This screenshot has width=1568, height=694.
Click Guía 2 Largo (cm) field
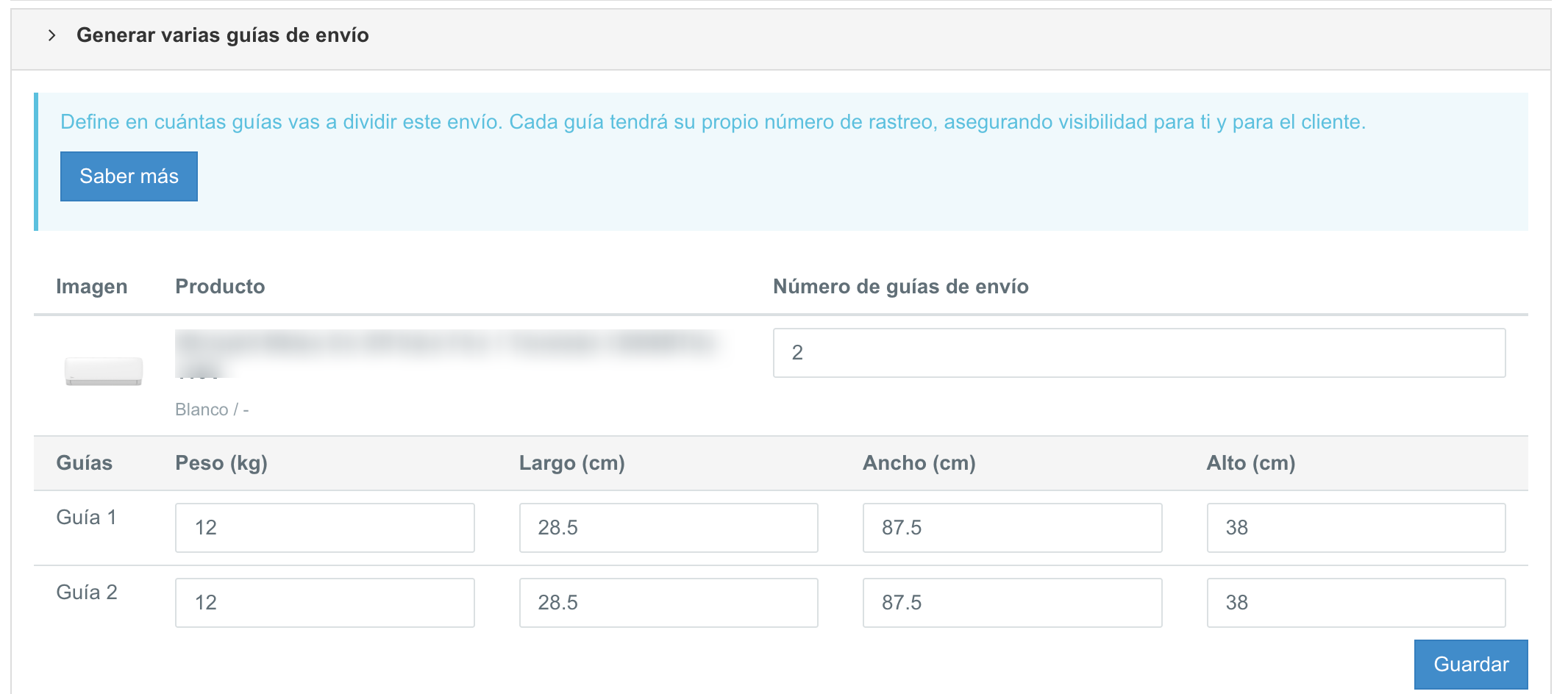click(668, 603)
